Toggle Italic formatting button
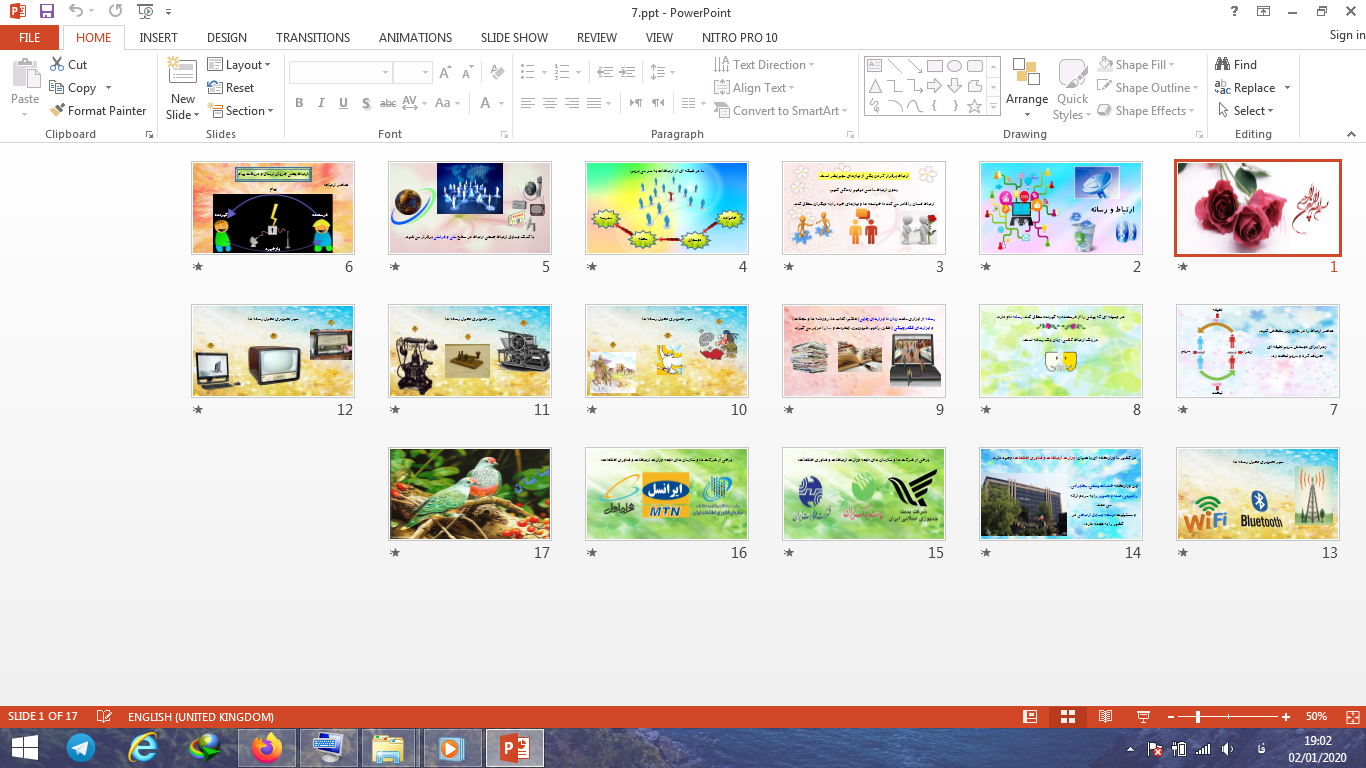The image size is (1366, 768). click(321, 103)
